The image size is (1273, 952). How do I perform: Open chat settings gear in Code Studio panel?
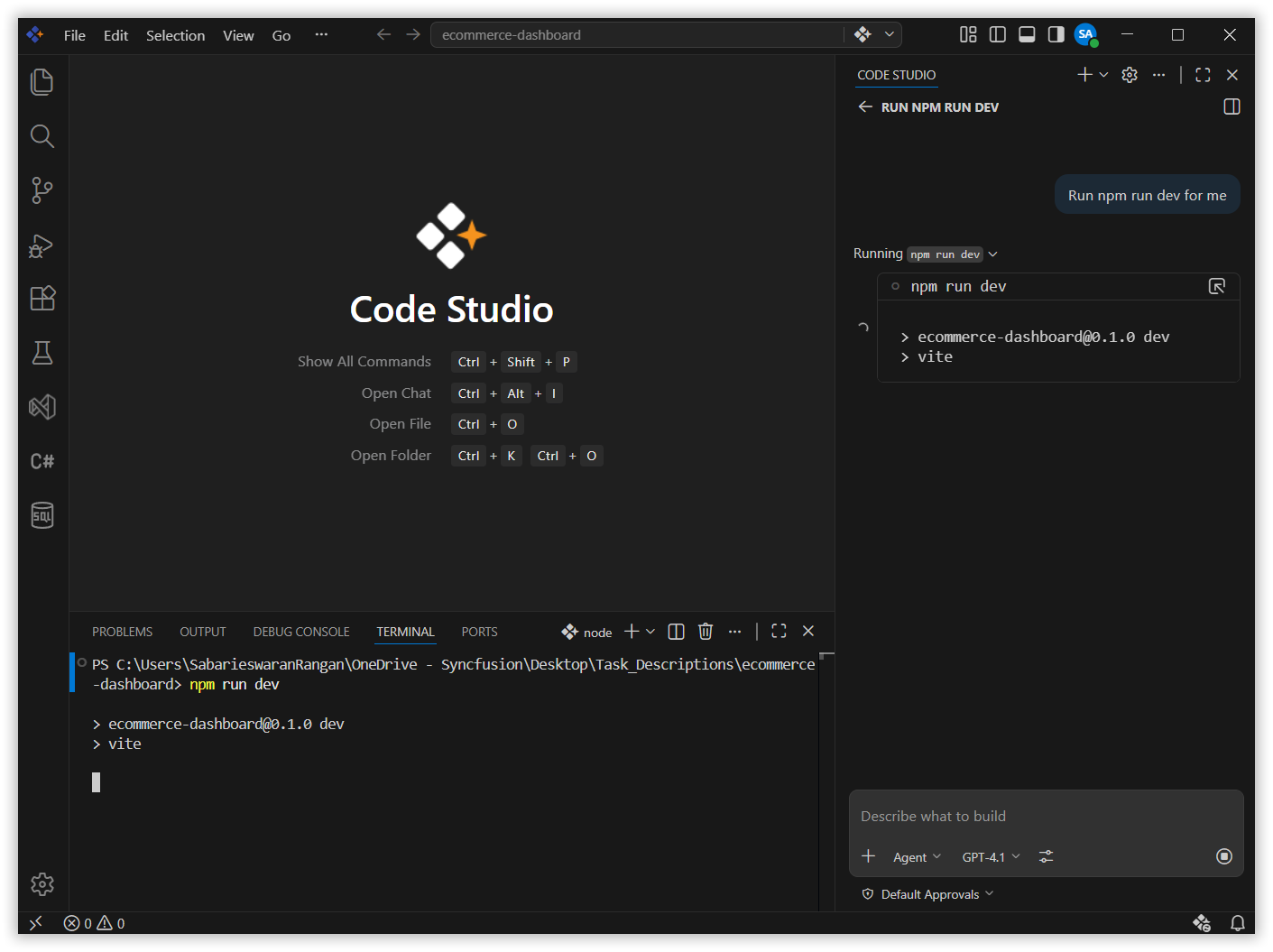click(1130, 75)
